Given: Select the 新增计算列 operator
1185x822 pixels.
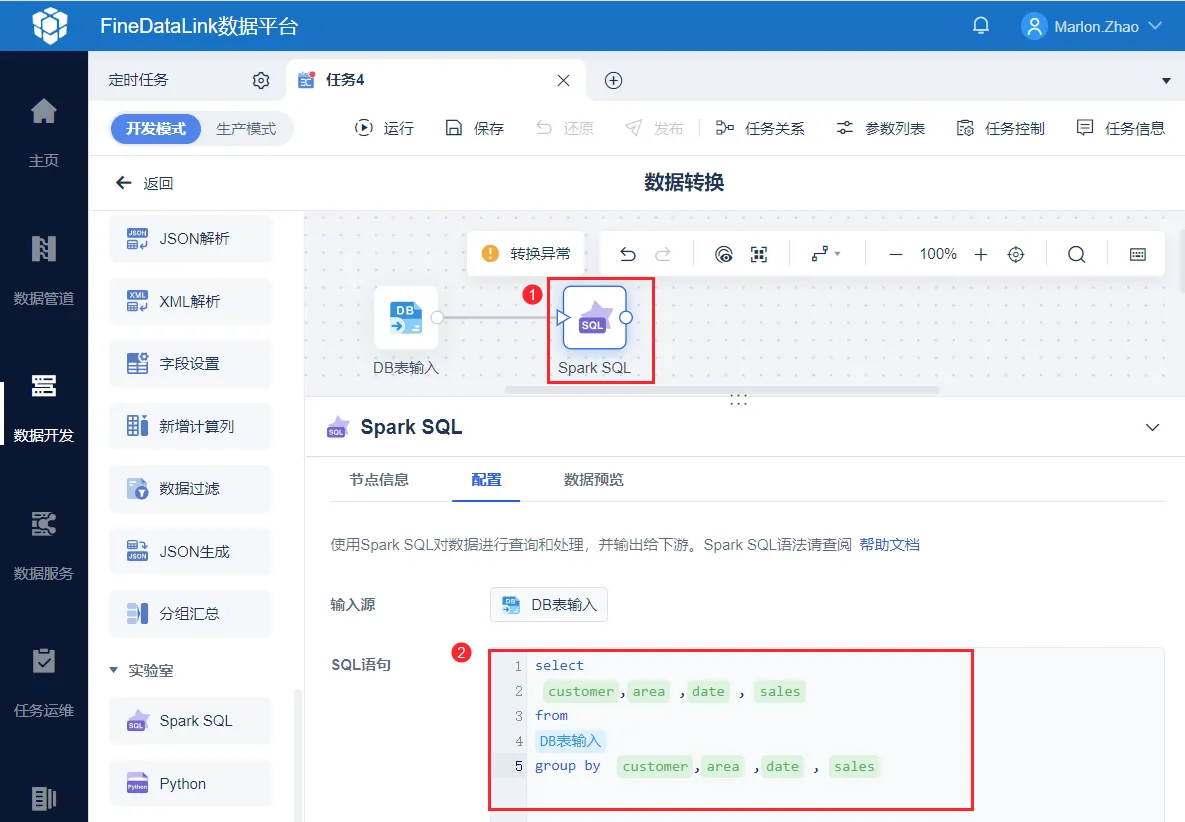Looking at the screenshot, I should tap(190, 426).
